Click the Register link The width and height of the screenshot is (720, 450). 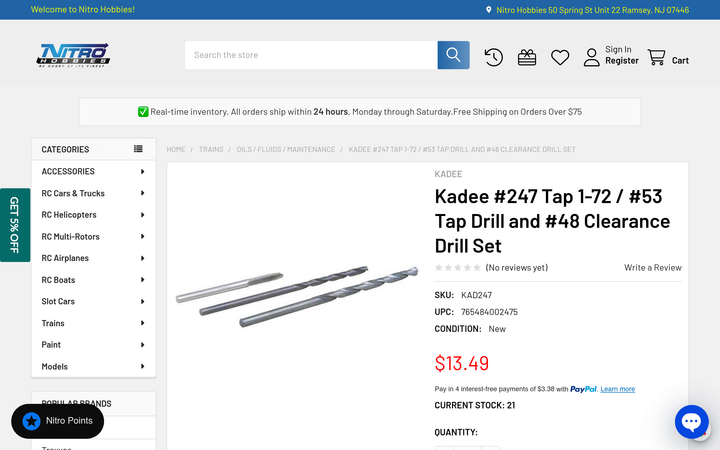(622, 61)
